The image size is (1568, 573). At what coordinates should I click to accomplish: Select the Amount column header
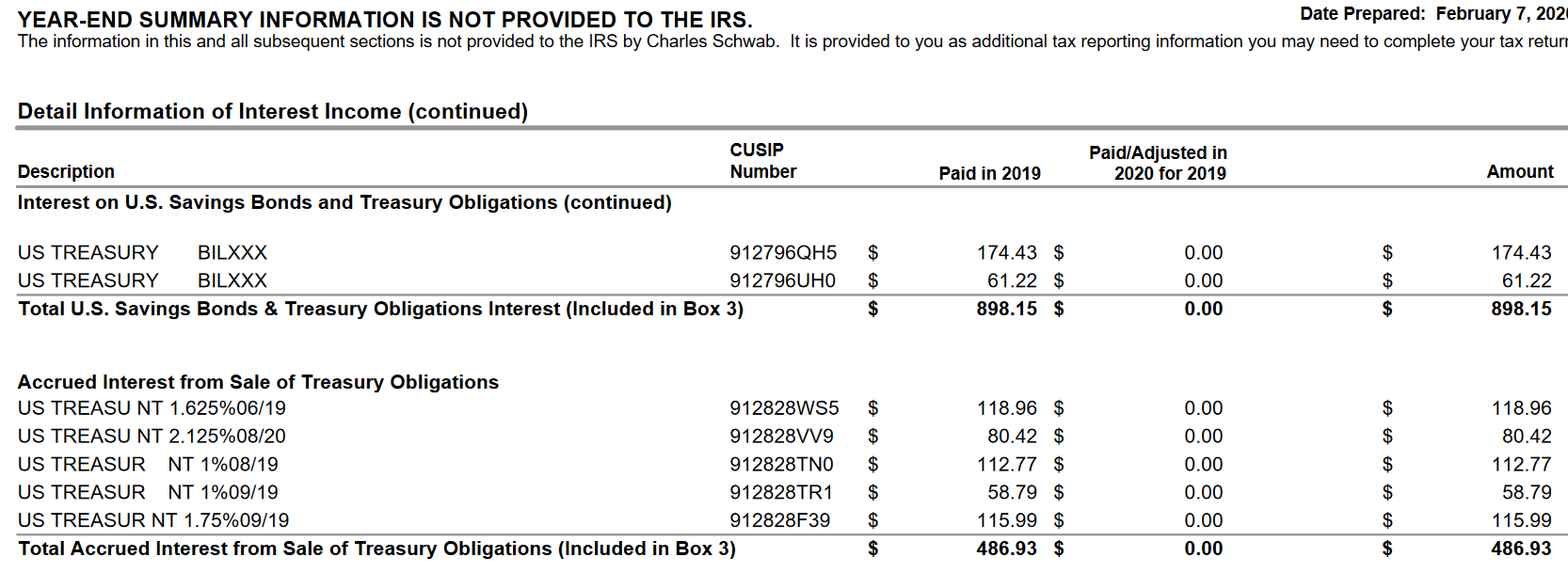[1519, 172]
